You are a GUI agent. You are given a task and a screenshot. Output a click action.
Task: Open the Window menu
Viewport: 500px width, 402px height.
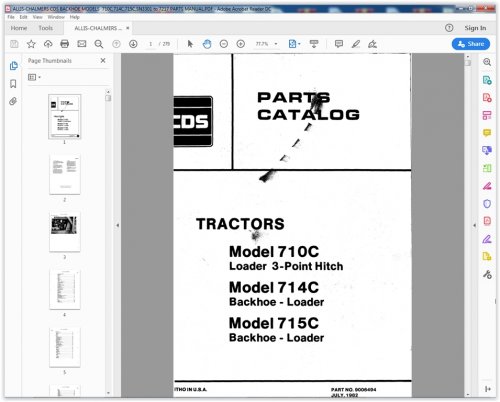tap(56, 17)
